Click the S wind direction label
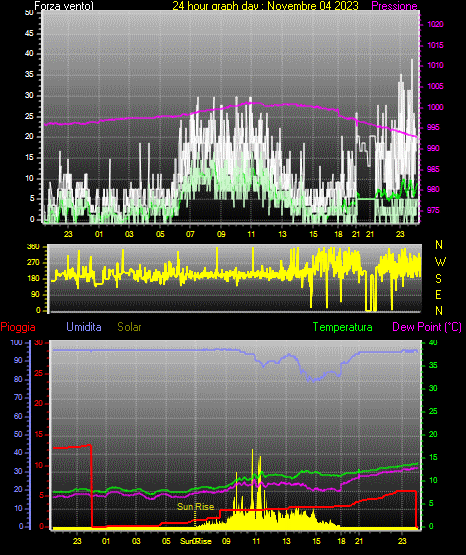 tap(438, 279)
